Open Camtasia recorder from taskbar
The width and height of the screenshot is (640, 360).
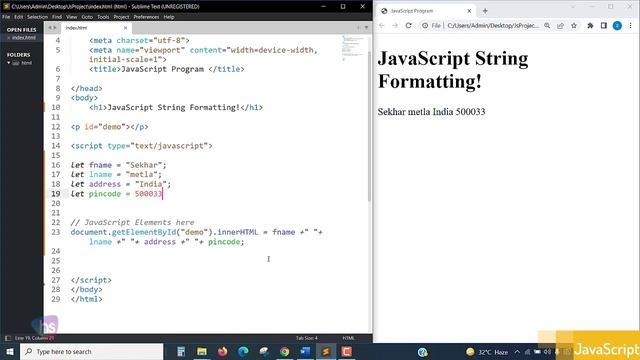click(347, 351)
